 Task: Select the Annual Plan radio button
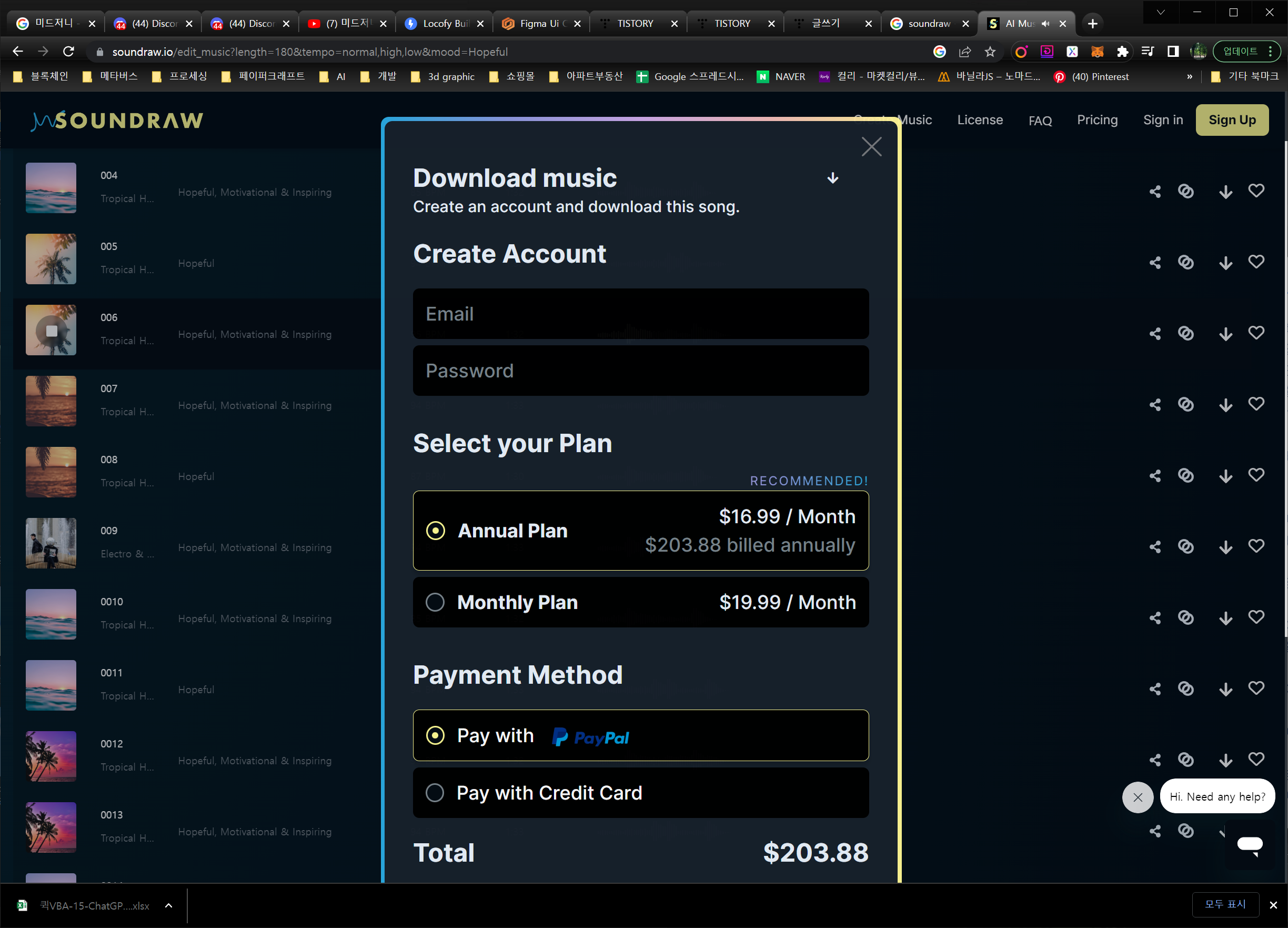tap(436, 530)
